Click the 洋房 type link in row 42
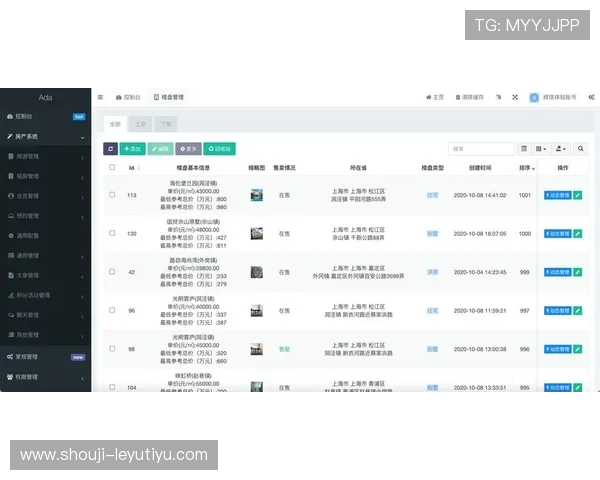This screenshot has width=600, height=480. point(432,272)
